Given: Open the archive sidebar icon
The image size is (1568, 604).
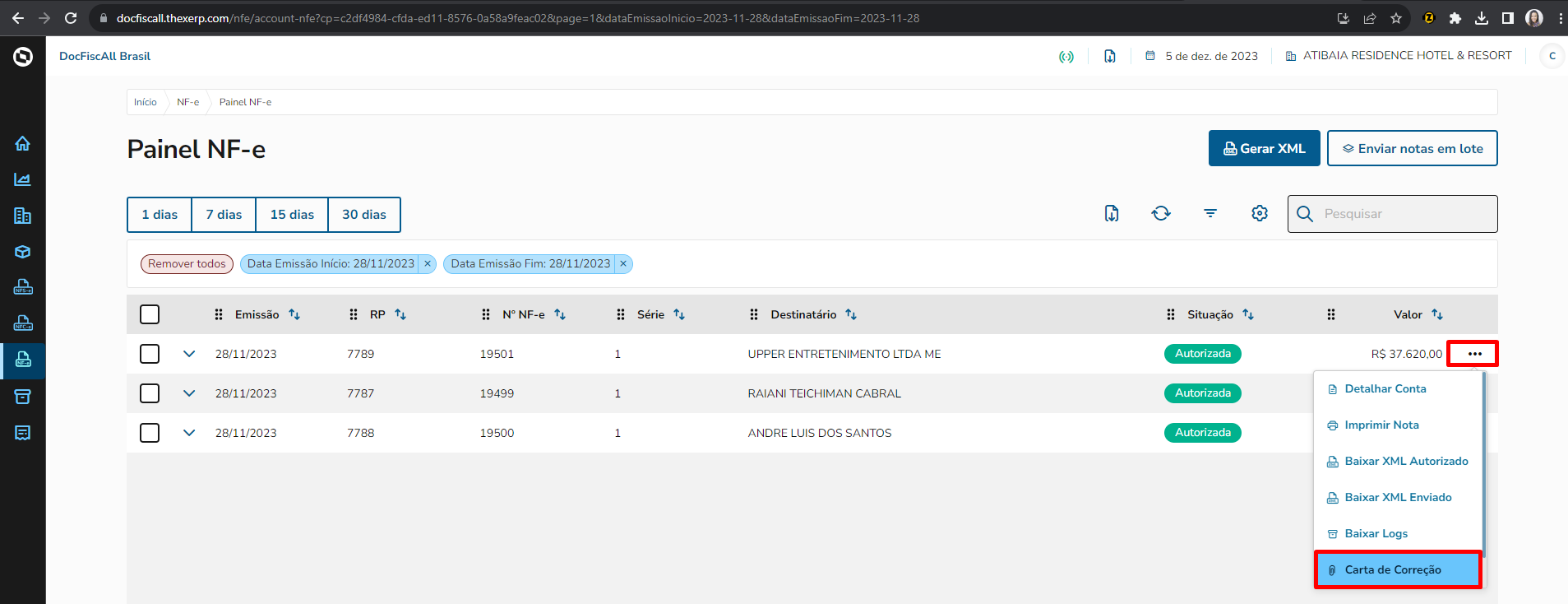Looking at the screenshot, I should click(22, 397).
